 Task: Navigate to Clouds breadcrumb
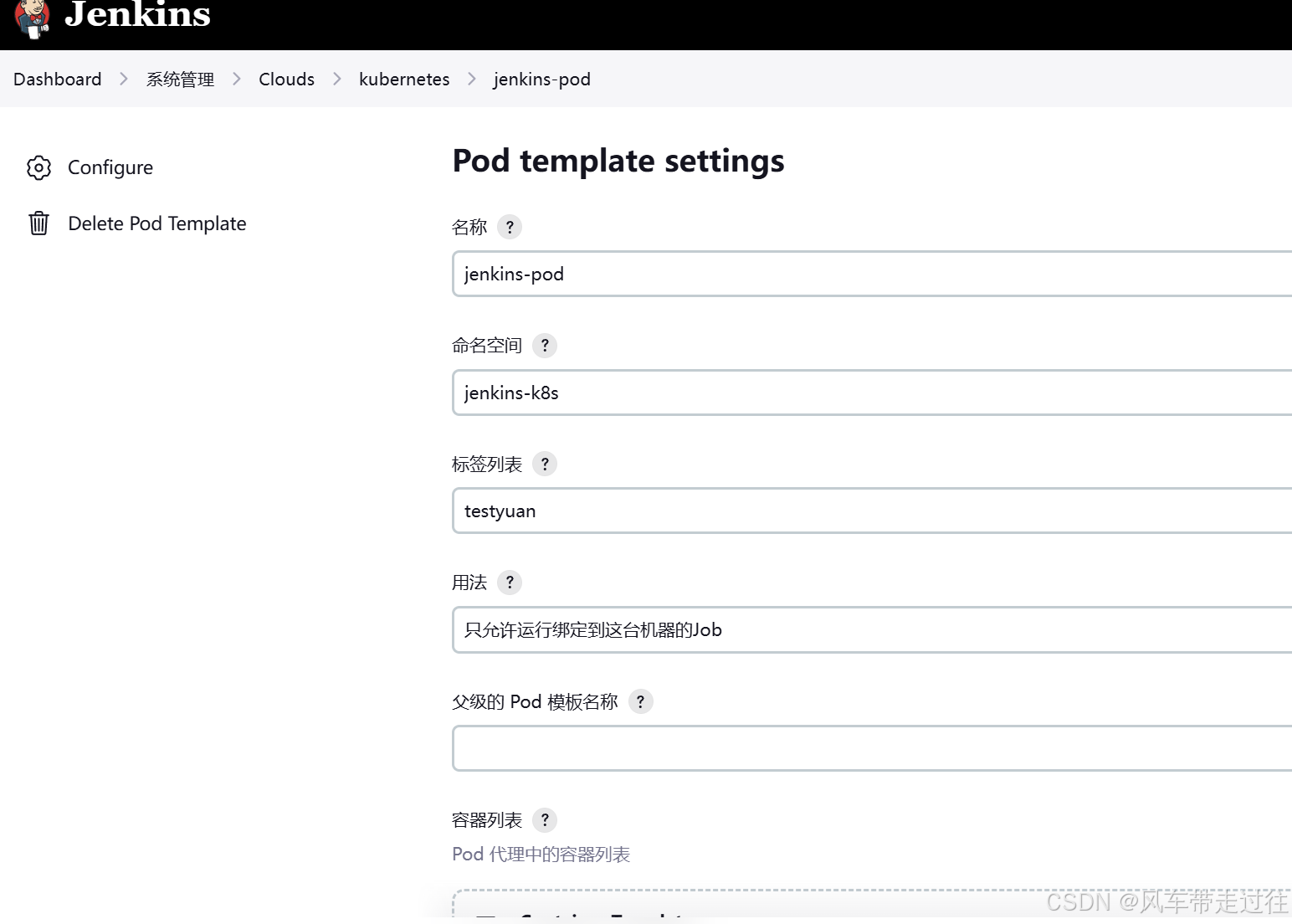(287, 79)
